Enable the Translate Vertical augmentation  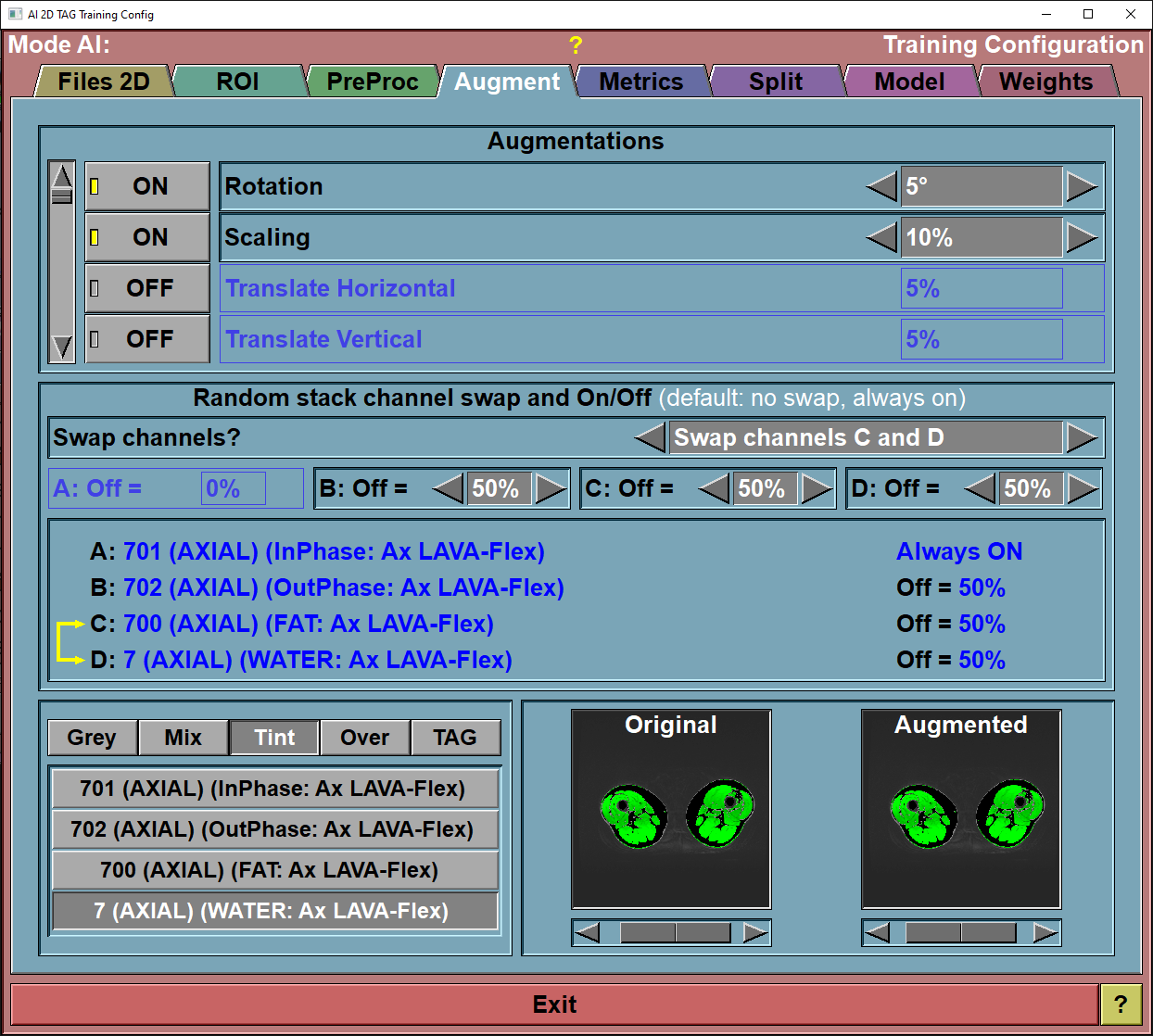coord(148,339)
